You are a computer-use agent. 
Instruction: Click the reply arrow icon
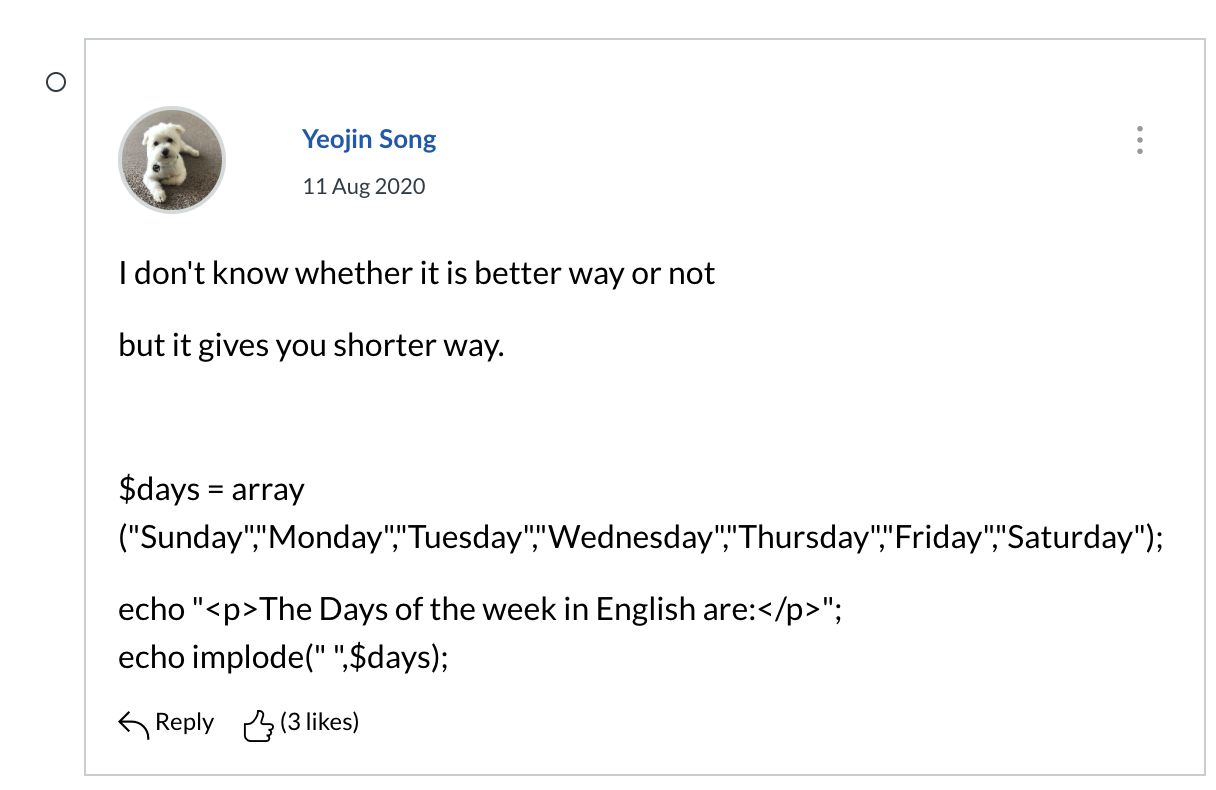click(134, 724)
